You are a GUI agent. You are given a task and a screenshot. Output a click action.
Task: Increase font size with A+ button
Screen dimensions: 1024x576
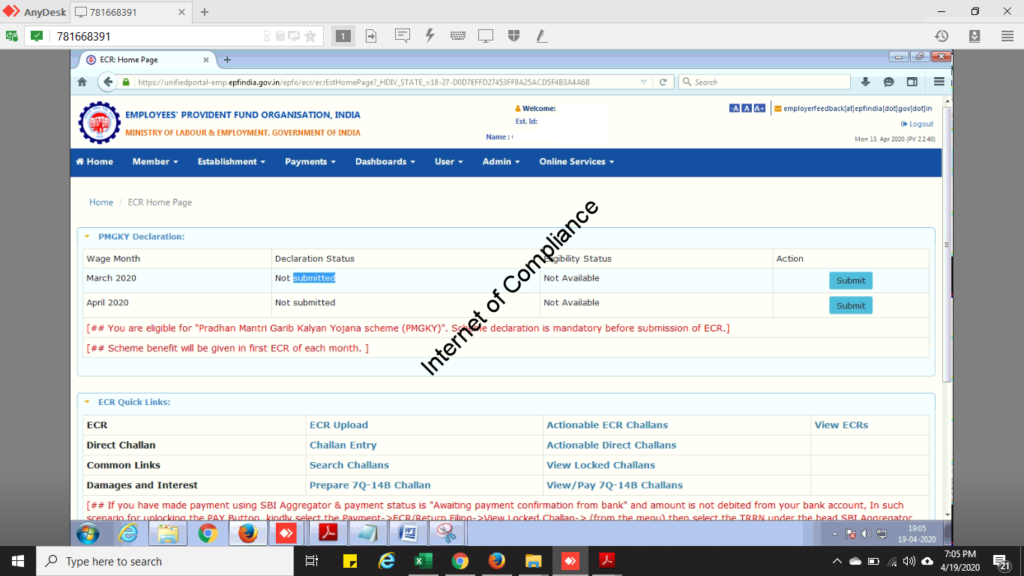coord(759,108)
